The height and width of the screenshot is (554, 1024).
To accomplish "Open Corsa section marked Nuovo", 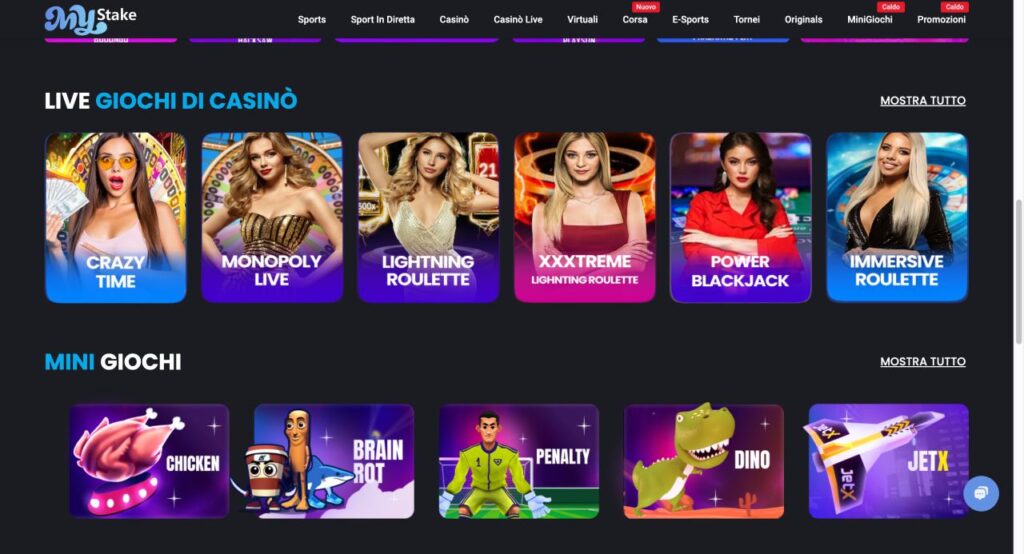I will tap(635, 20).
